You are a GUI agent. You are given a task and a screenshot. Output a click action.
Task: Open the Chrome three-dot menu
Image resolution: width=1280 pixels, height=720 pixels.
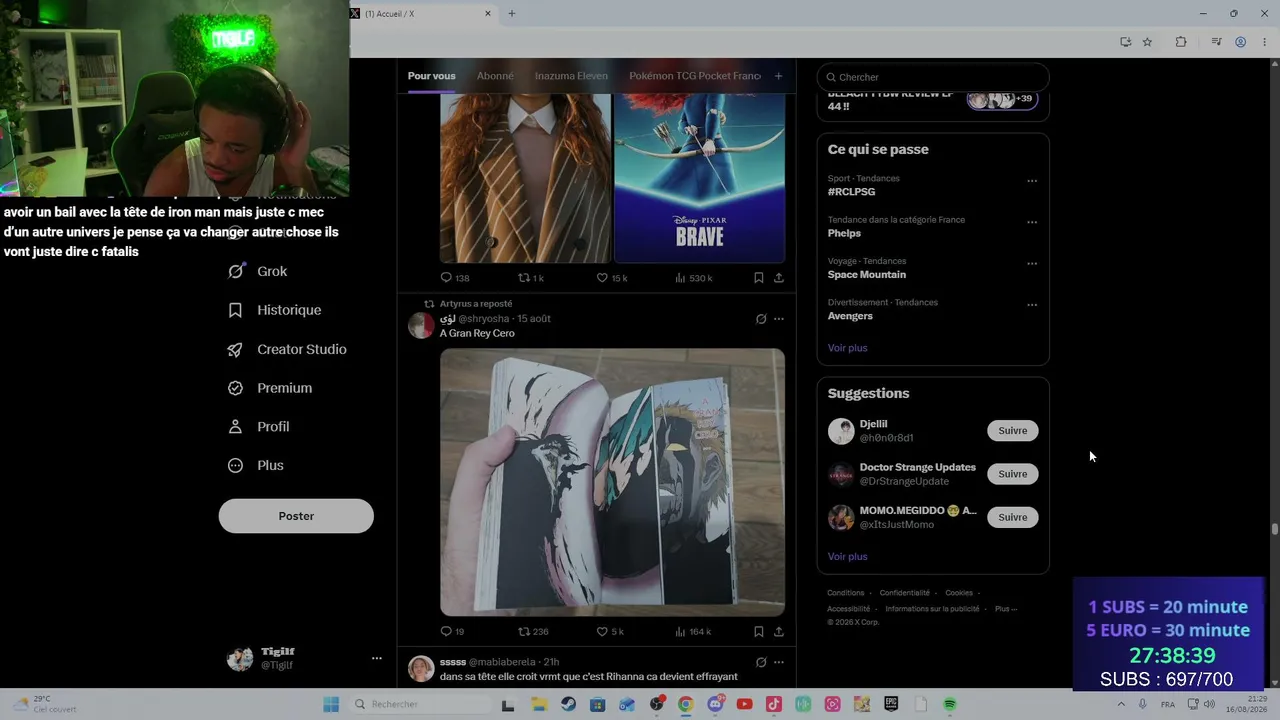pyautogui.click(x=1265, y=42)
